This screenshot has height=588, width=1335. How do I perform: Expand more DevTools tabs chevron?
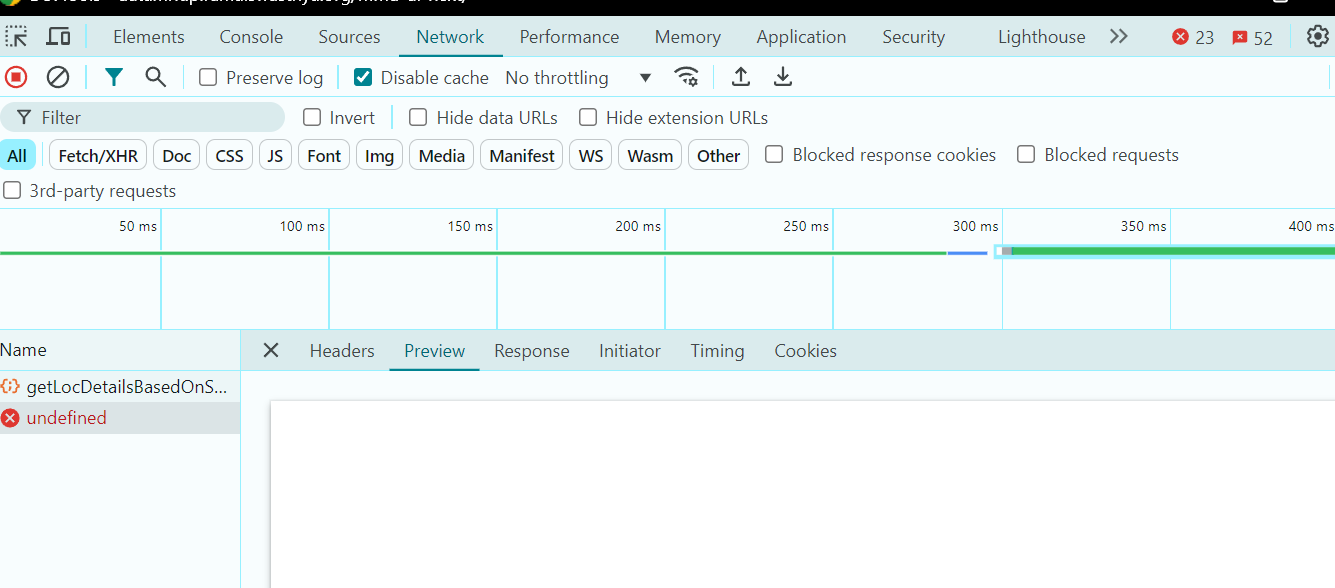(x=1118, y=37)
